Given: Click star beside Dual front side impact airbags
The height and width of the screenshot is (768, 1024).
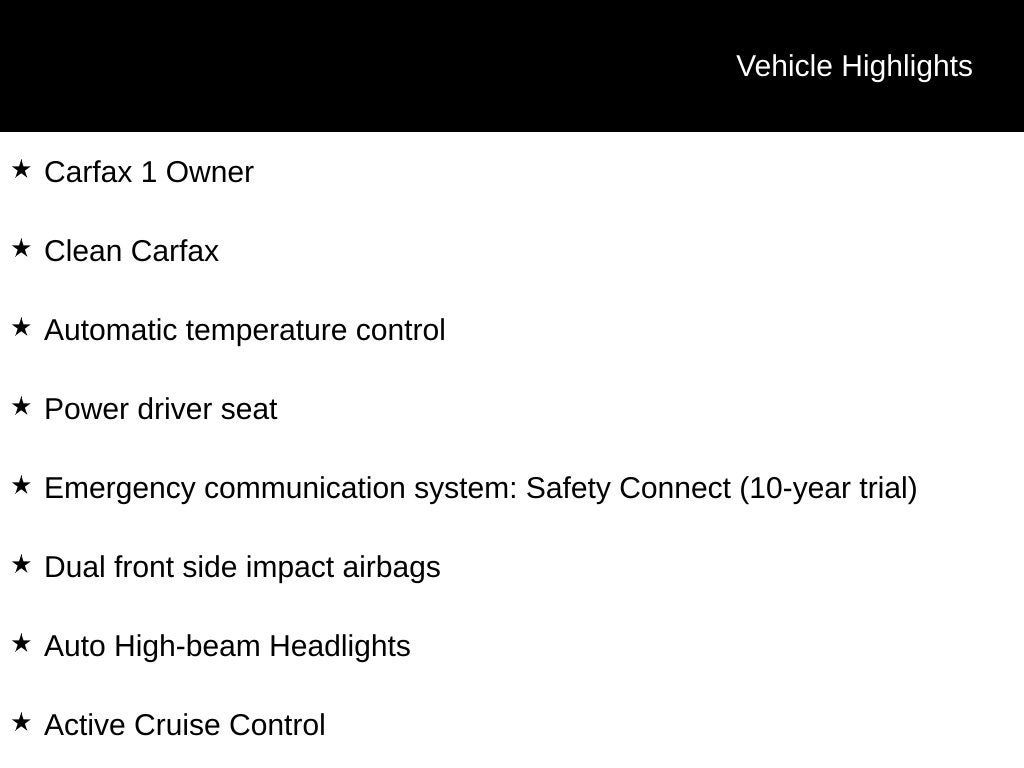Looking at the screenshot, I should (x=21, y=565).
